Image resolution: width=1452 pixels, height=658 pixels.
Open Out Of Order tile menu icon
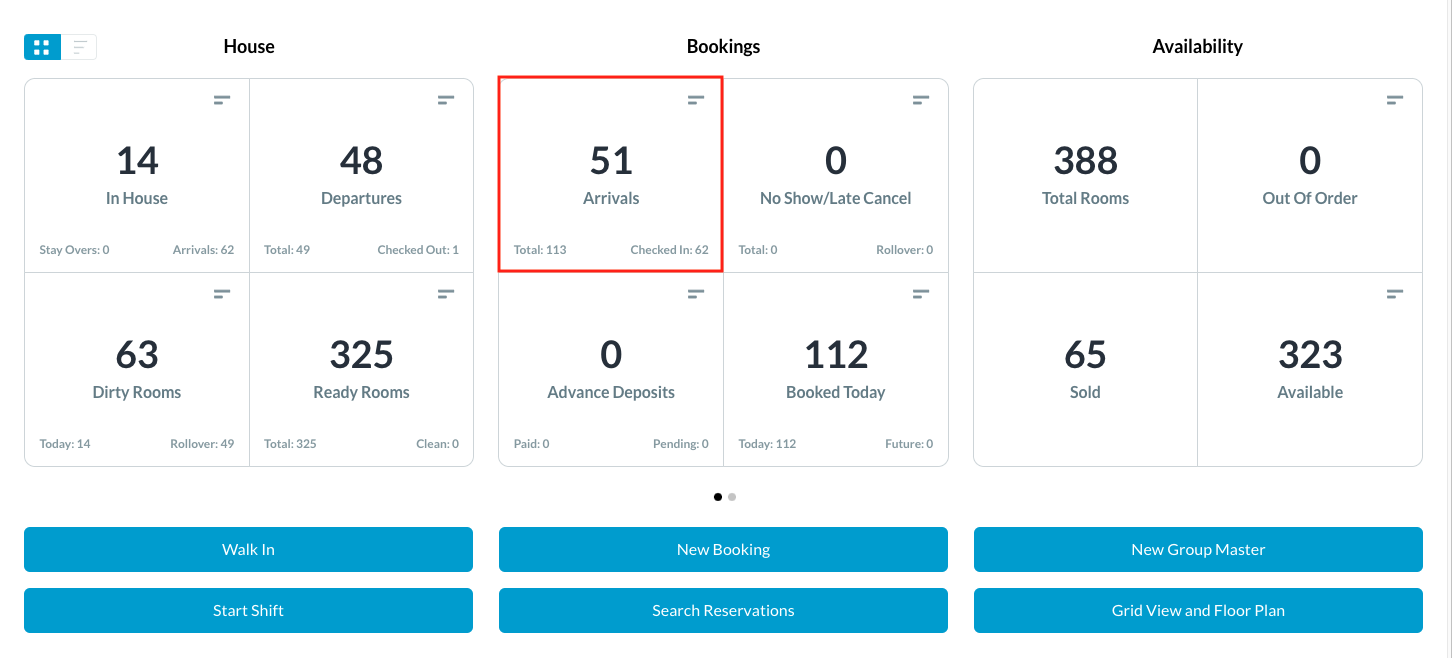click(1395, 100)
